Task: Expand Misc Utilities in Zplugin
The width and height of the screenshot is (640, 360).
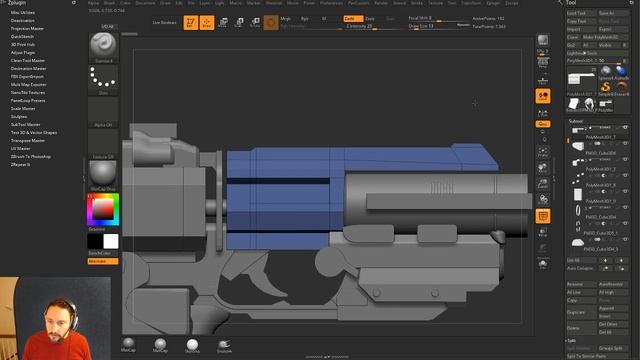Action: (23, 13)
